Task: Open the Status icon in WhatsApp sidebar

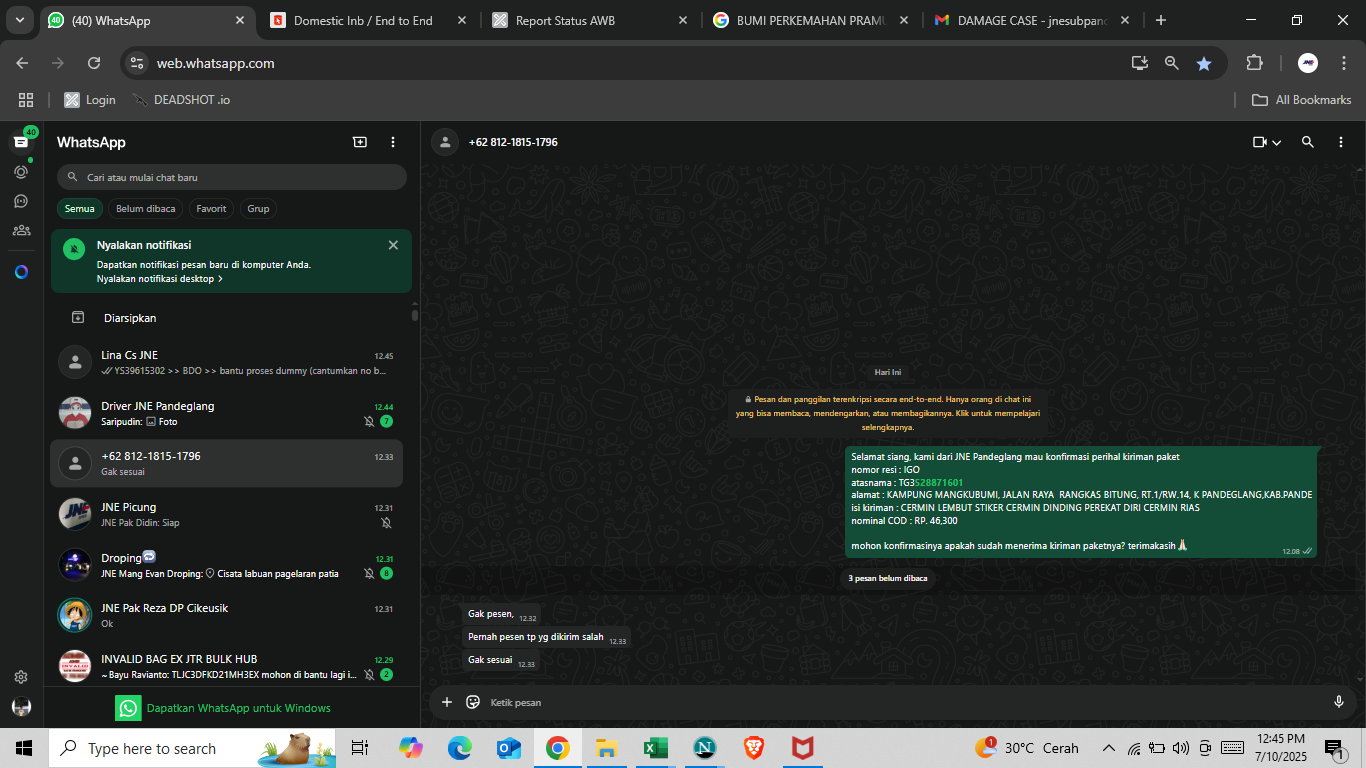Action: (x=21, y=172)
